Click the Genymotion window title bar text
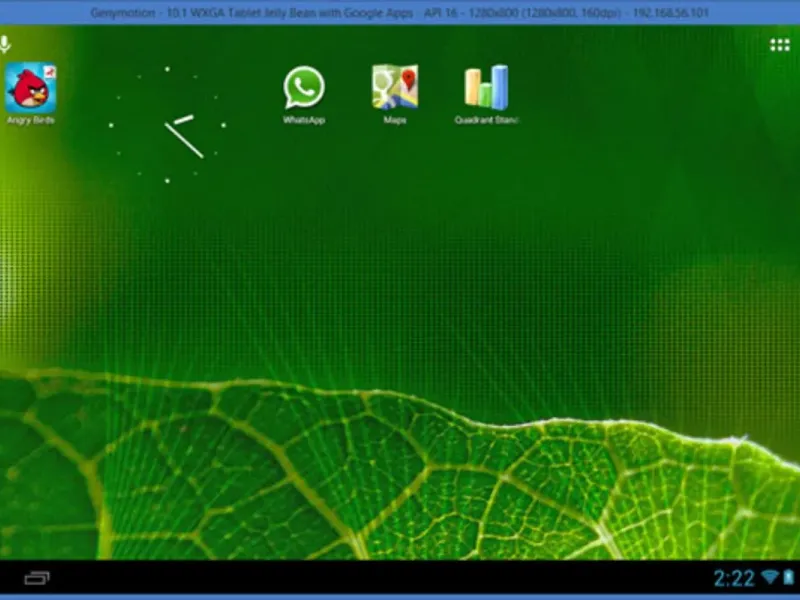The image size is (800, 600). [x=399, y=13]
